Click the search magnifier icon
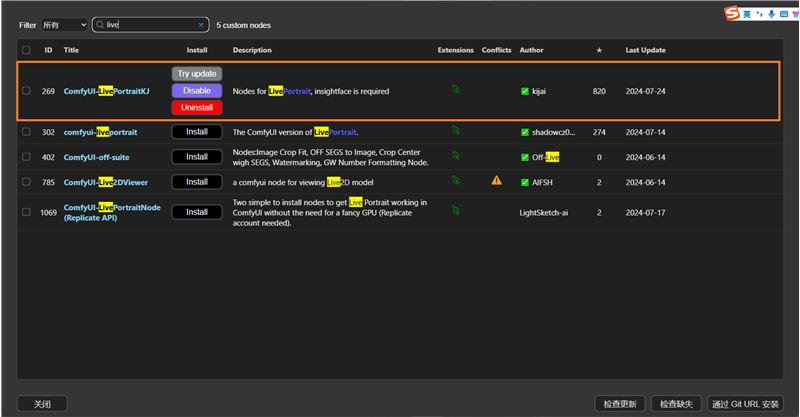 (x=100, y=24)
